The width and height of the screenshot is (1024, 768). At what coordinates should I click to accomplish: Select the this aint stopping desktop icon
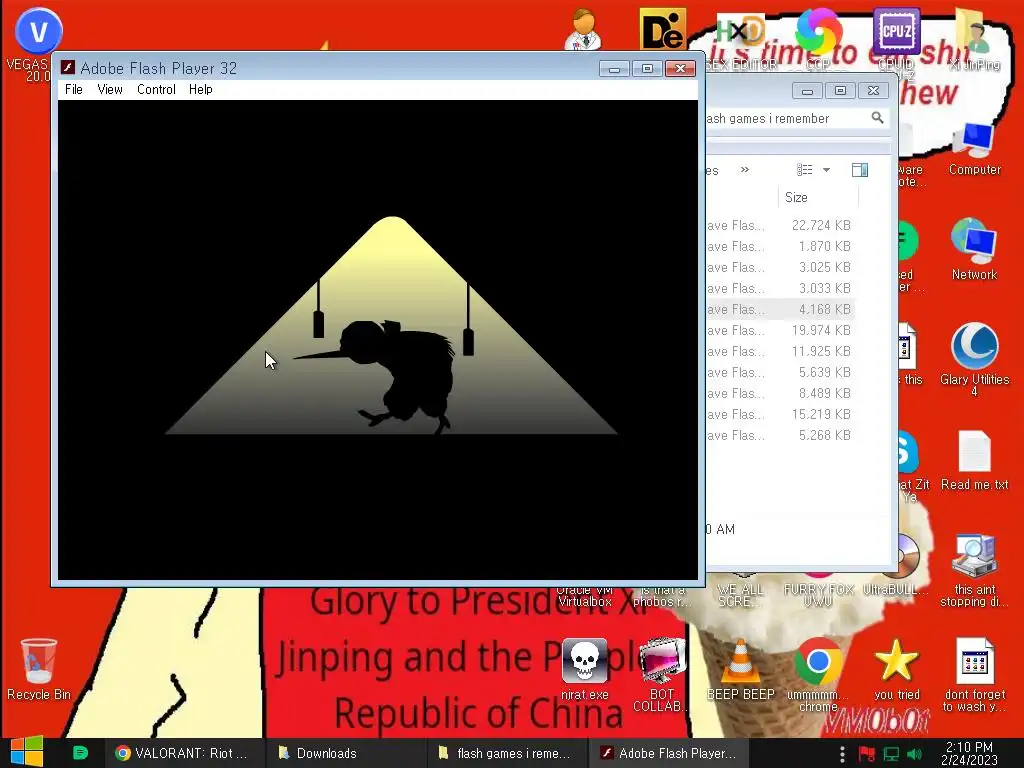click(974, 569)
